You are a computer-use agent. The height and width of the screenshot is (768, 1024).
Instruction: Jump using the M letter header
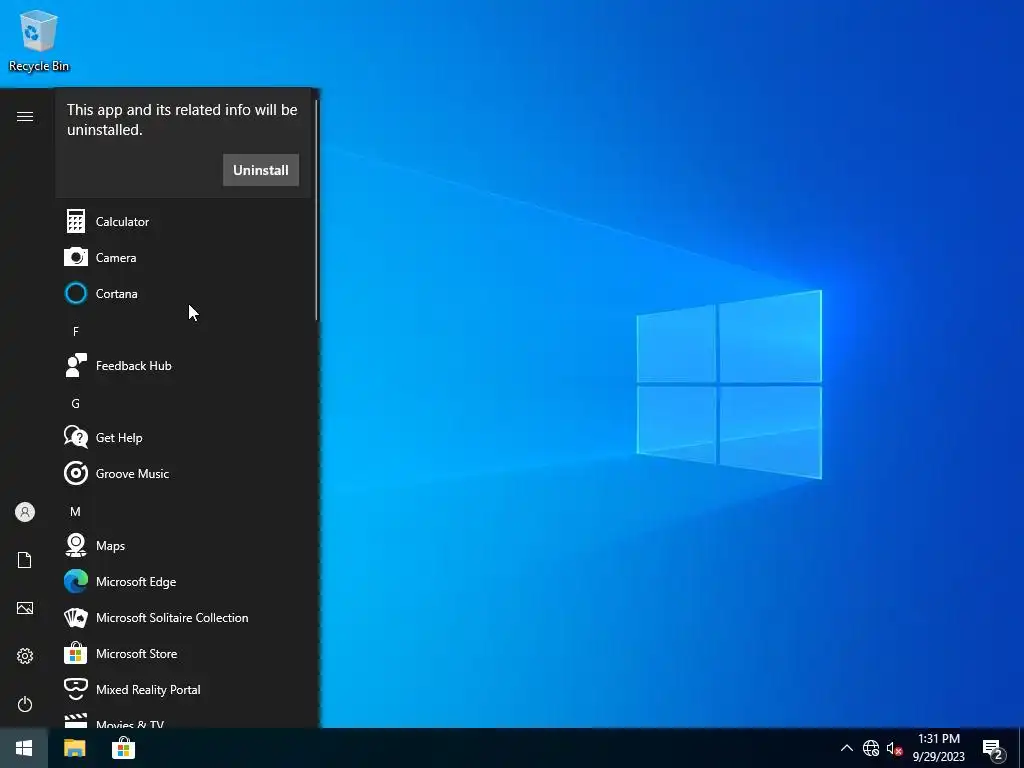pos(76,511)
